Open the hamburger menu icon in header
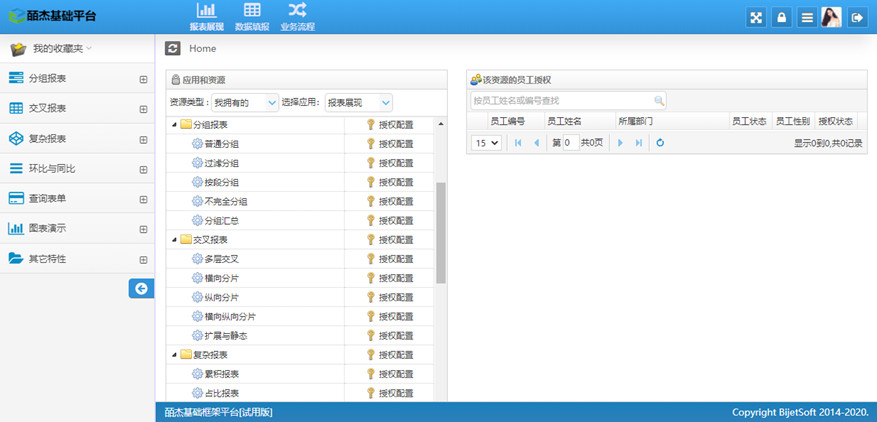The width and height of the screenshot is (877, 422). tap(806, 17)
